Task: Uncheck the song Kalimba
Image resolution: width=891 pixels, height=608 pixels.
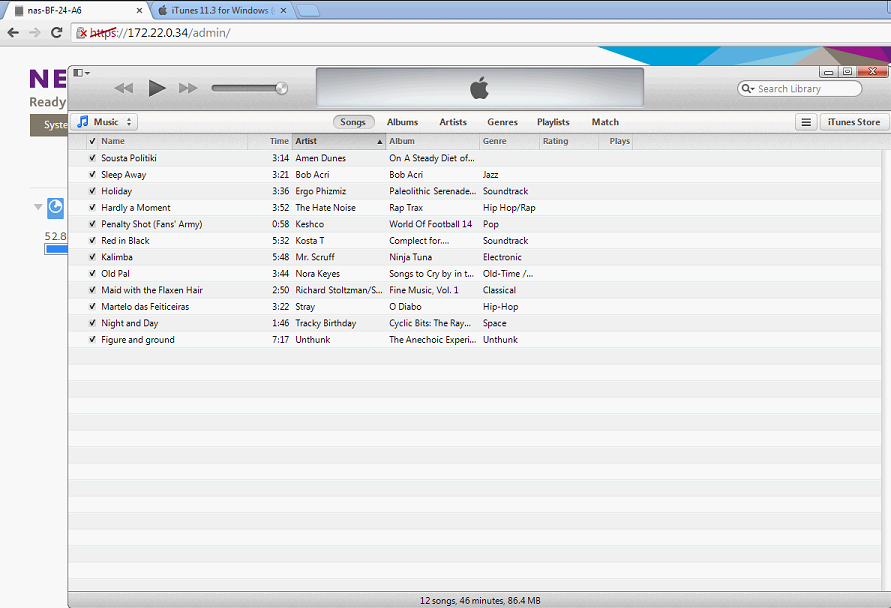Action: coord(92,257)
